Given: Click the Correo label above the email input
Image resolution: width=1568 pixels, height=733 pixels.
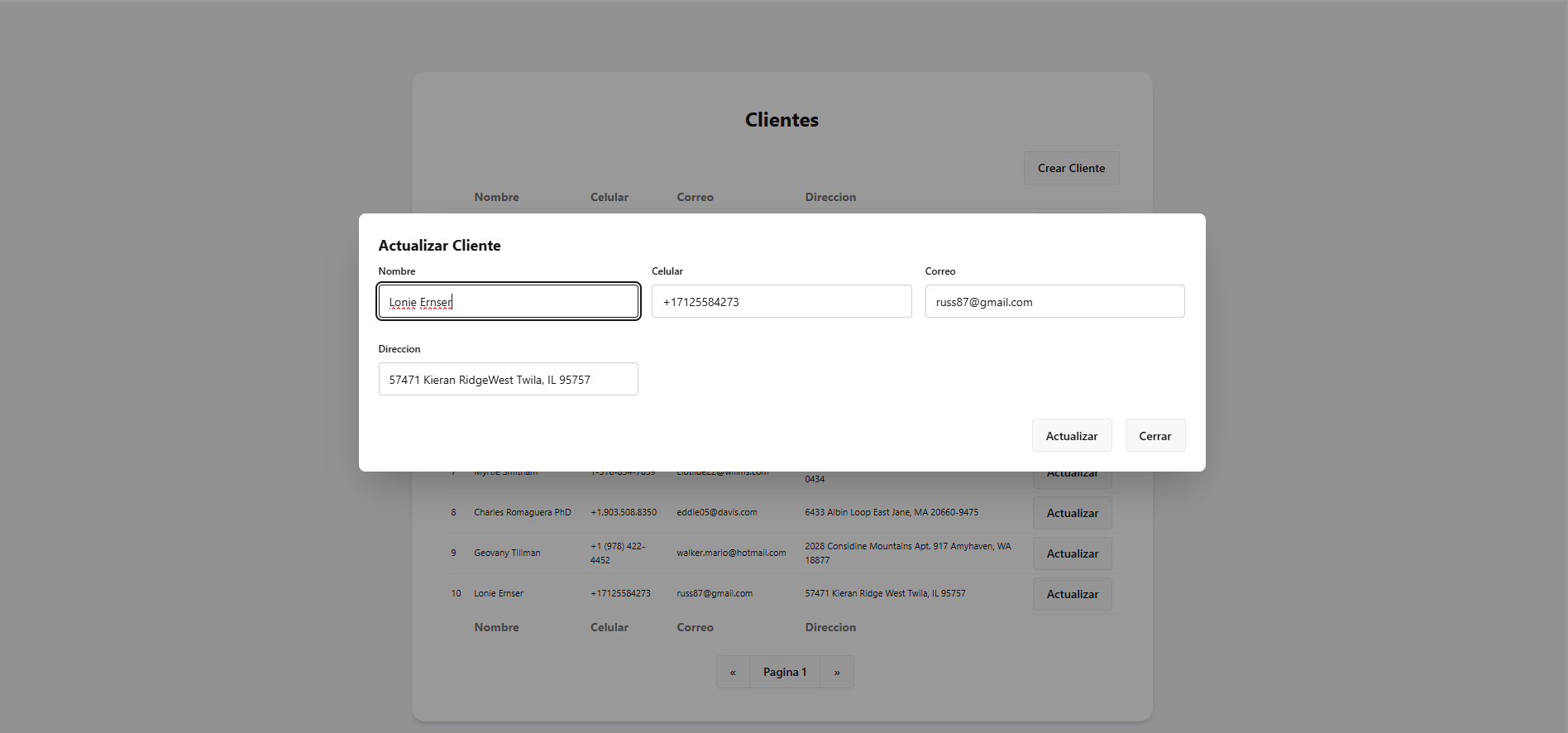Looking at the screenshot, I should pyautogui.click(x=939, y=271).
